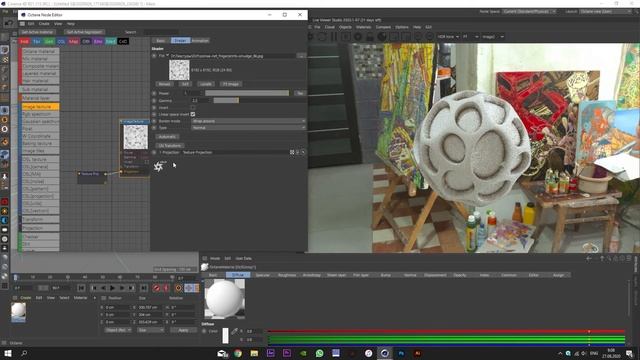Click the timeline Play forward button
Image resolution: width=640 pixels, height=360 pixels.
click(x=112, y=288)
